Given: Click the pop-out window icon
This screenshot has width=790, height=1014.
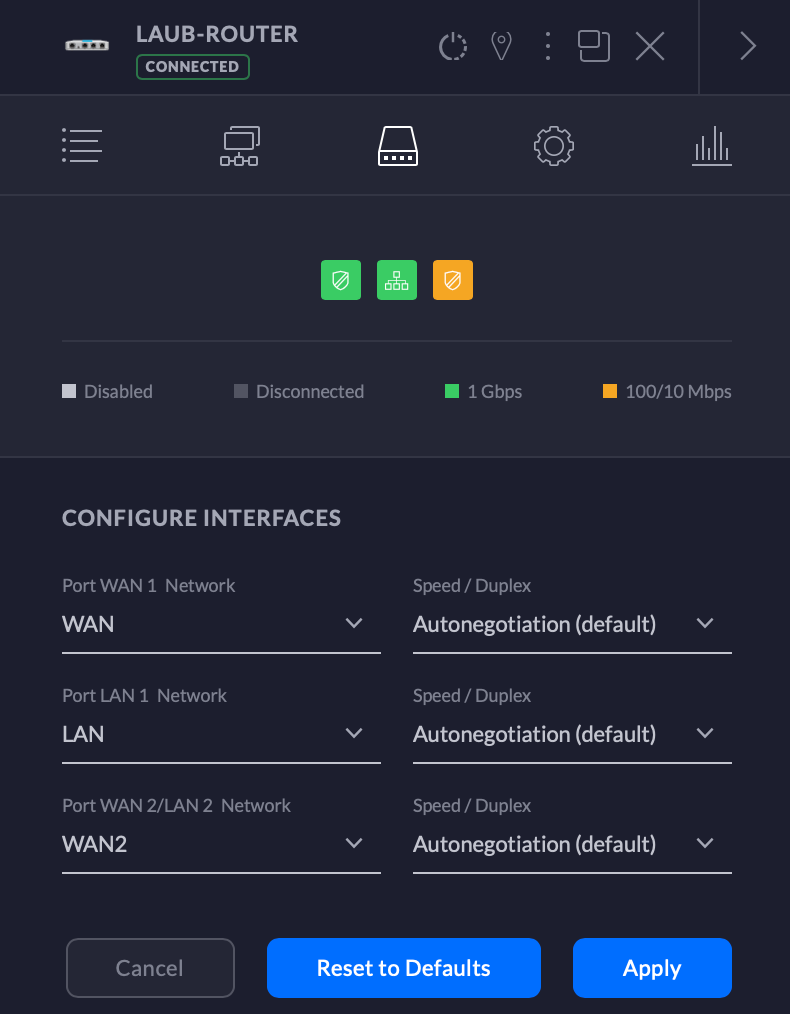Looking at the screenshot, I should coord(593,46).
